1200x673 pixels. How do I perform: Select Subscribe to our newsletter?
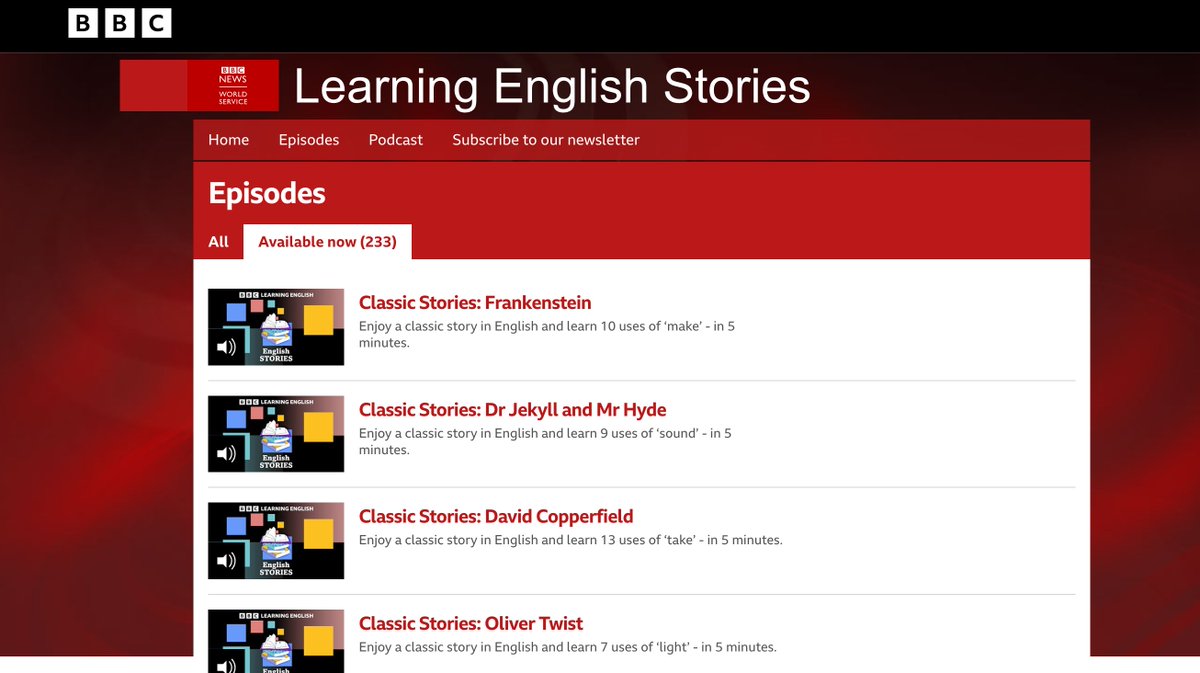[x=546, y=140]
